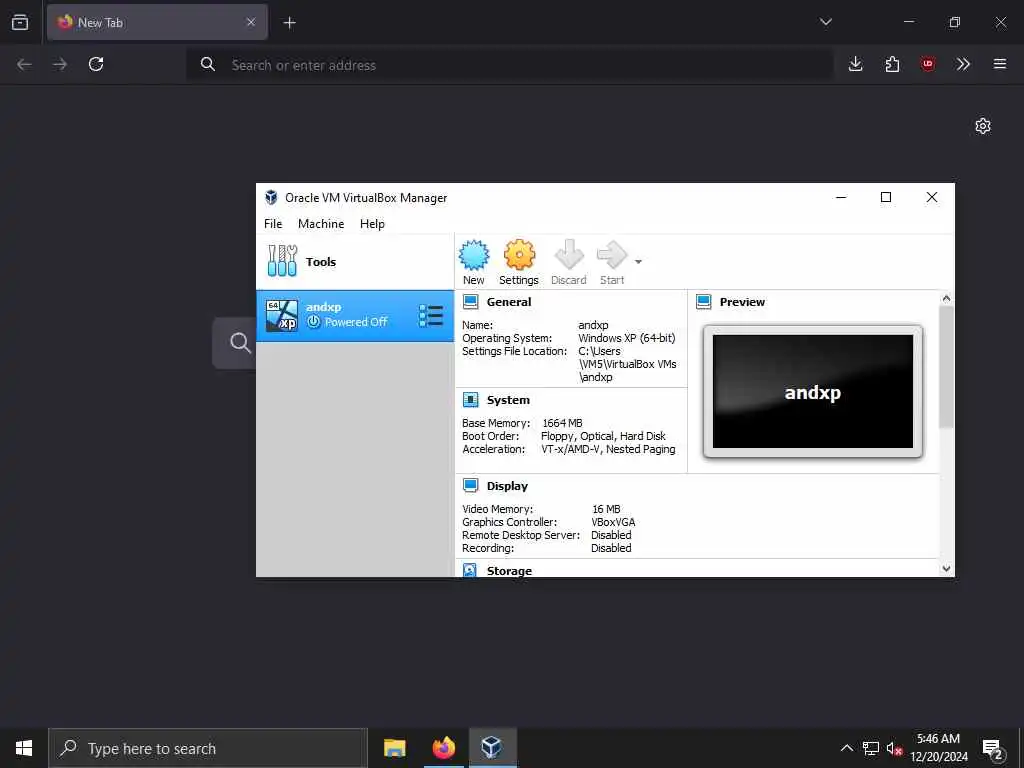Click the New virtual machine icon
The image size is (1024, 768).
pyautogui.click(x=473, y=255)
